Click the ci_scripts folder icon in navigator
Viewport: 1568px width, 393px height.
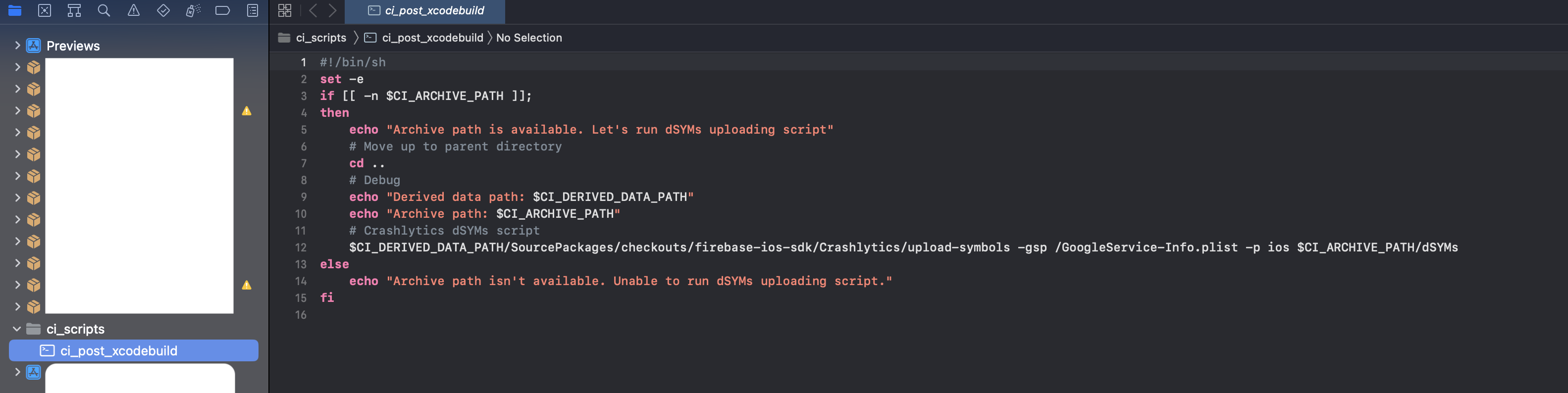click(34, 329)
